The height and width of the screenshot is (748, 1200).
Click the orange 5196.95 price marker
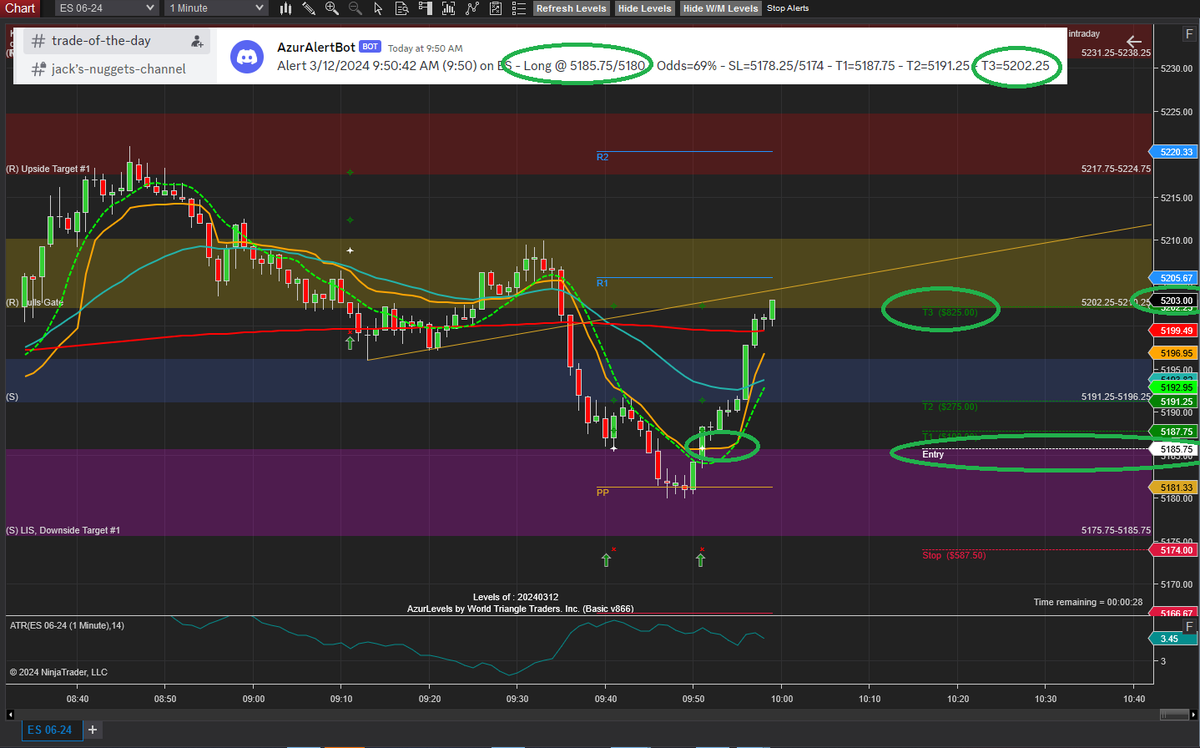click(1175, 353)
